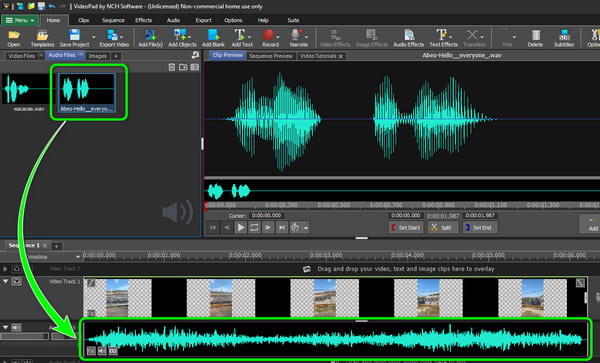Click the Add Objects icon

pyautogui.click(x=179, y=35)
